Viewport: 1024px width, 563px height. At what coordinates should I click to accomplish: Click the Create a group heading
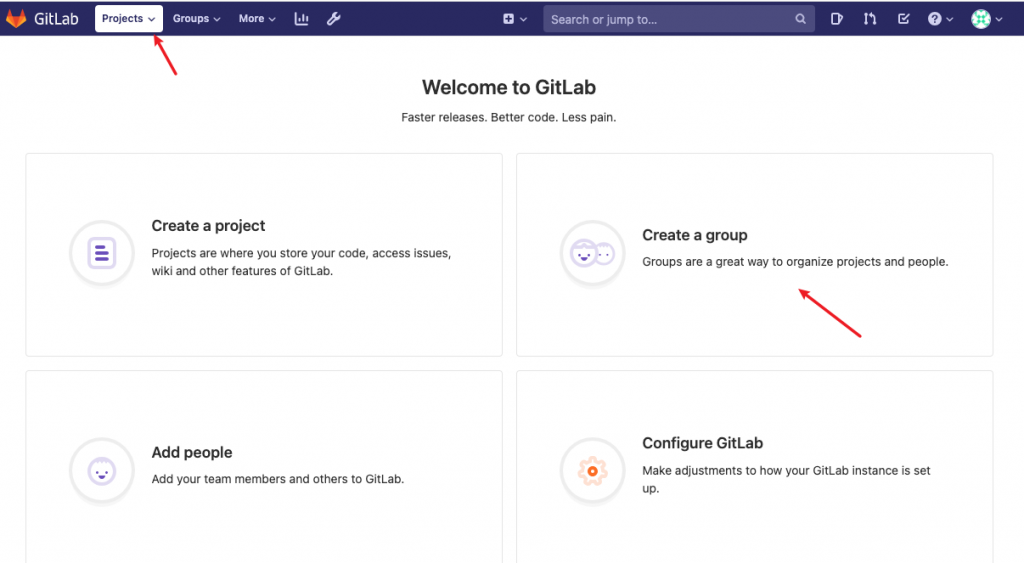pyautogui.click(x=695, y=235)
